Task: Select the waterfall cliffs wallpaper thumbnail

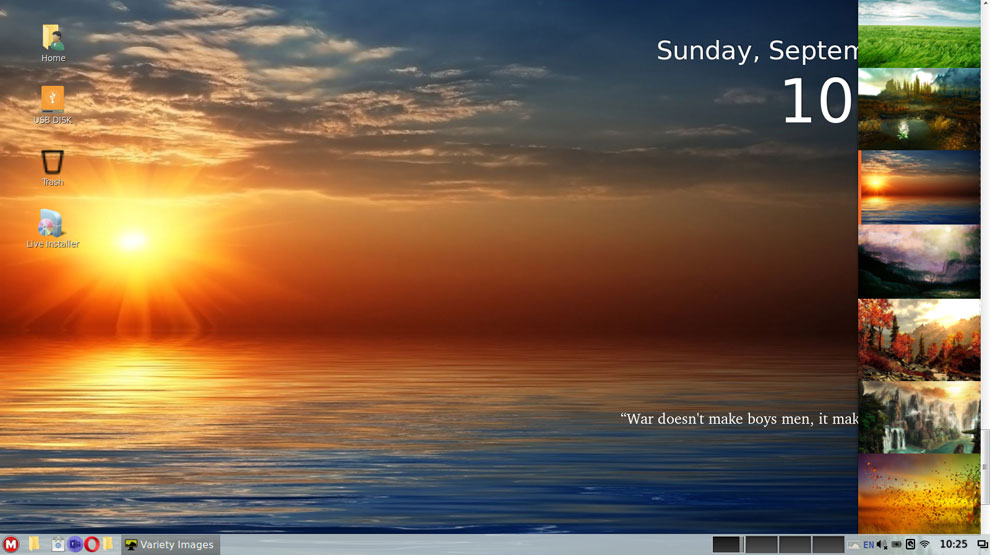Action: [x=919, y=417]
